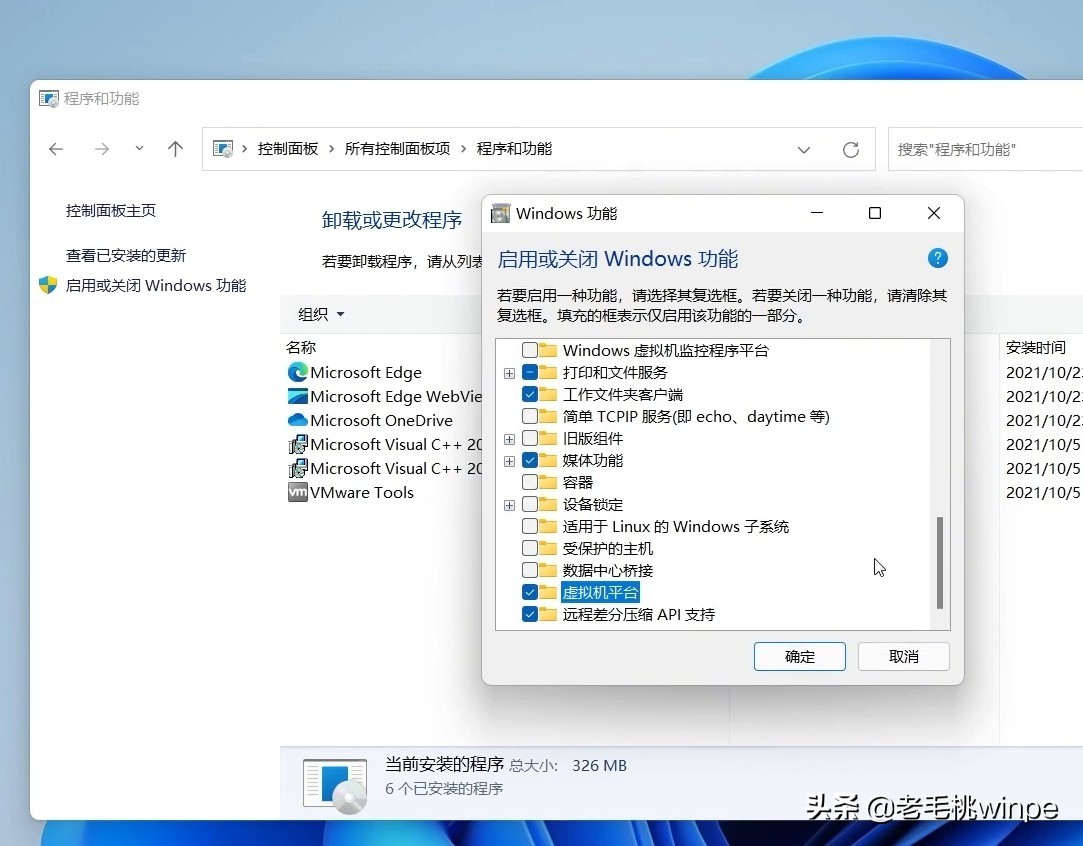Open 查看已安装的更新 link

(x=126, y=256)
